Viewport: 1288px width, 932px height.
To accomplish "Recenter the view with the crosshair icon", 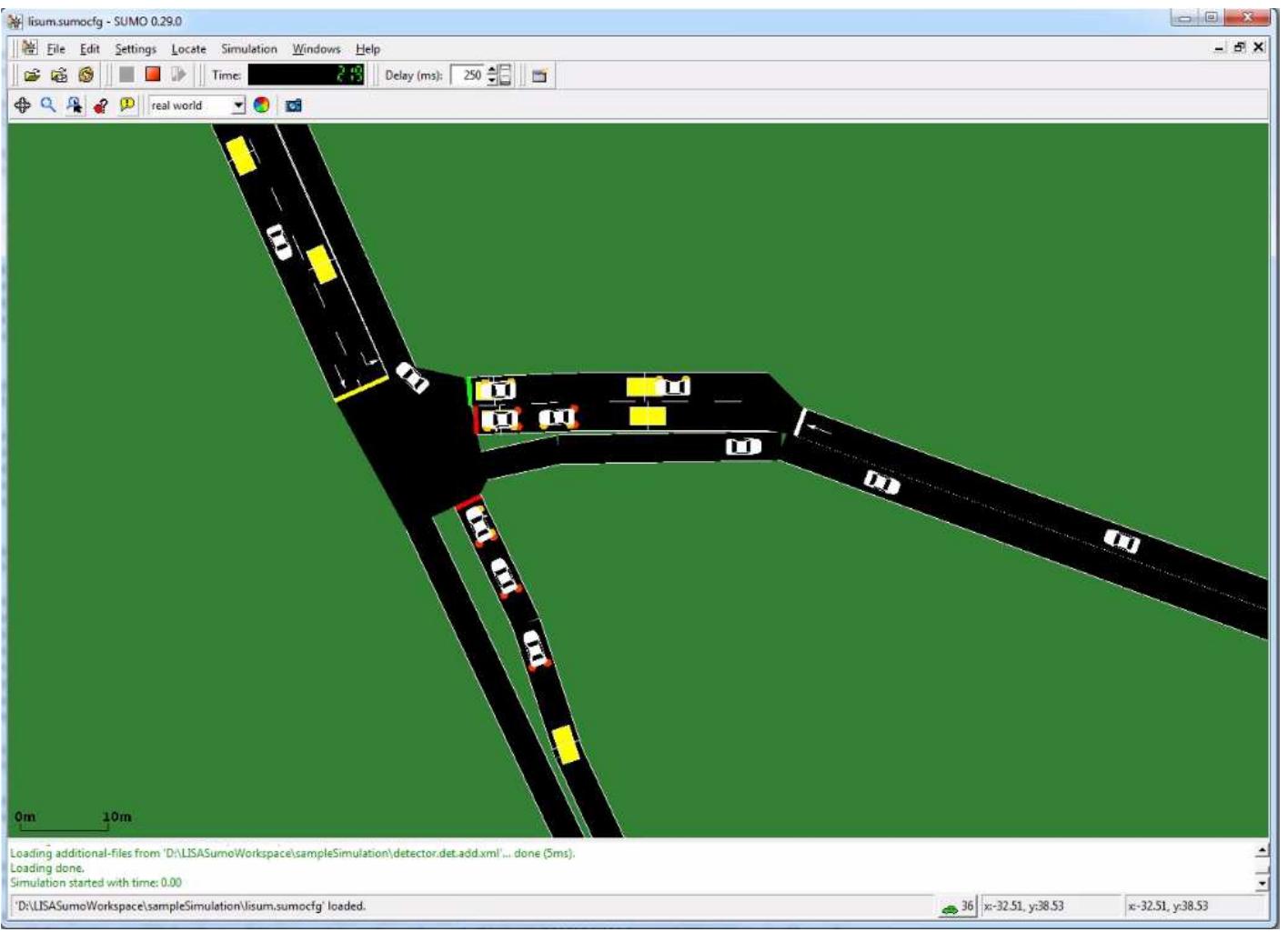I will pyautogui.click(x=23, y=105).
